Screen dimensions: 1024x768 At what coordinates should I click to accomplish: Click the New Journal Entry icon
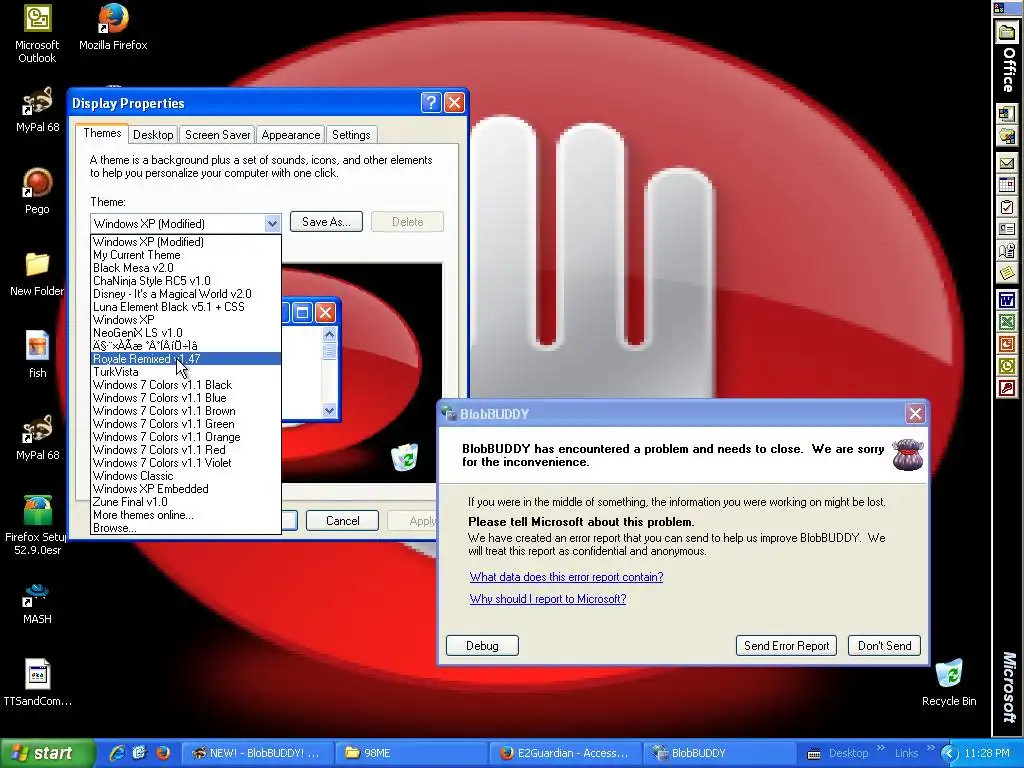point(1007,251)
